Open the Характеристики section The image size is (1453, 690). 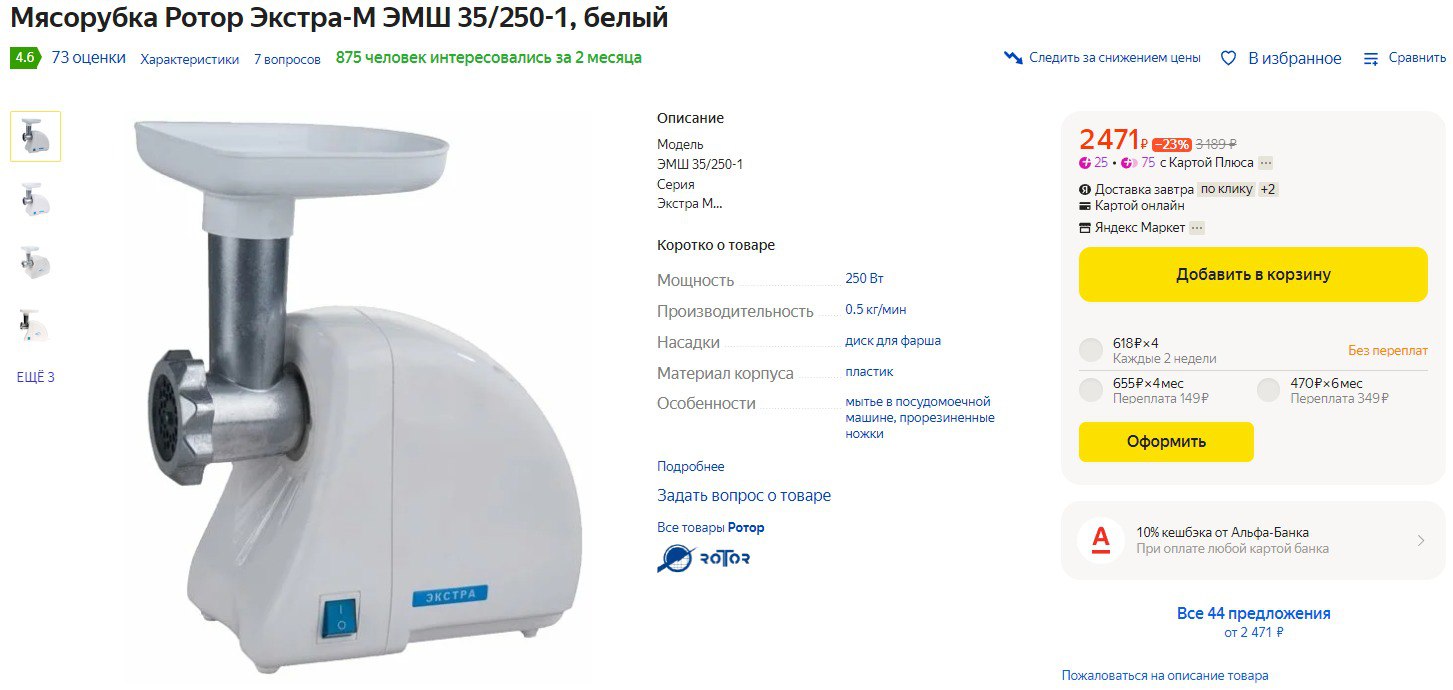click(x=190, y=59)
